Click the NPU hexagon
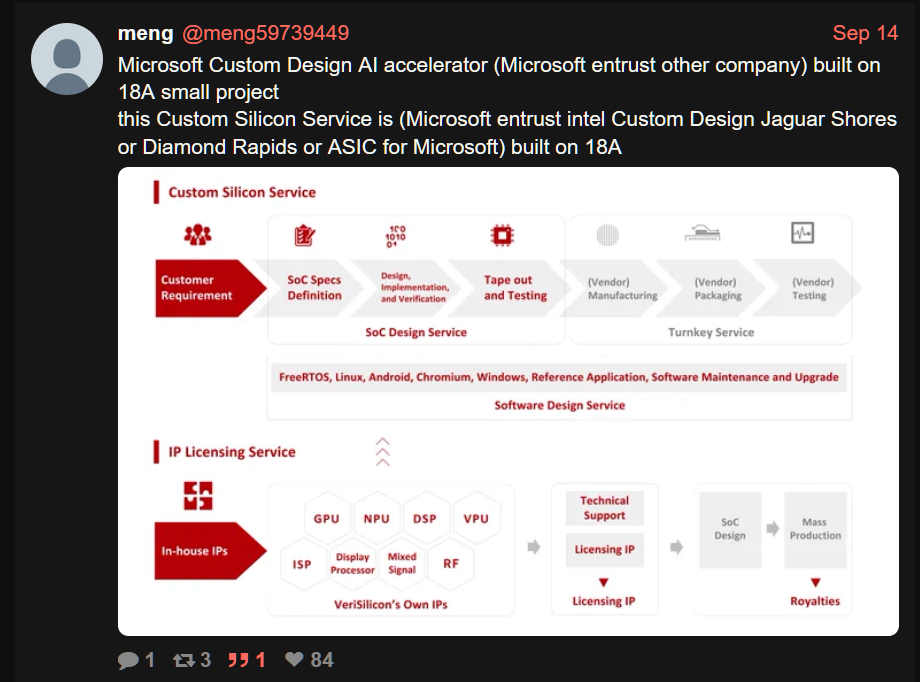This screenshot has width=920, height=682. pyautogui.click(x=377, y=518)
